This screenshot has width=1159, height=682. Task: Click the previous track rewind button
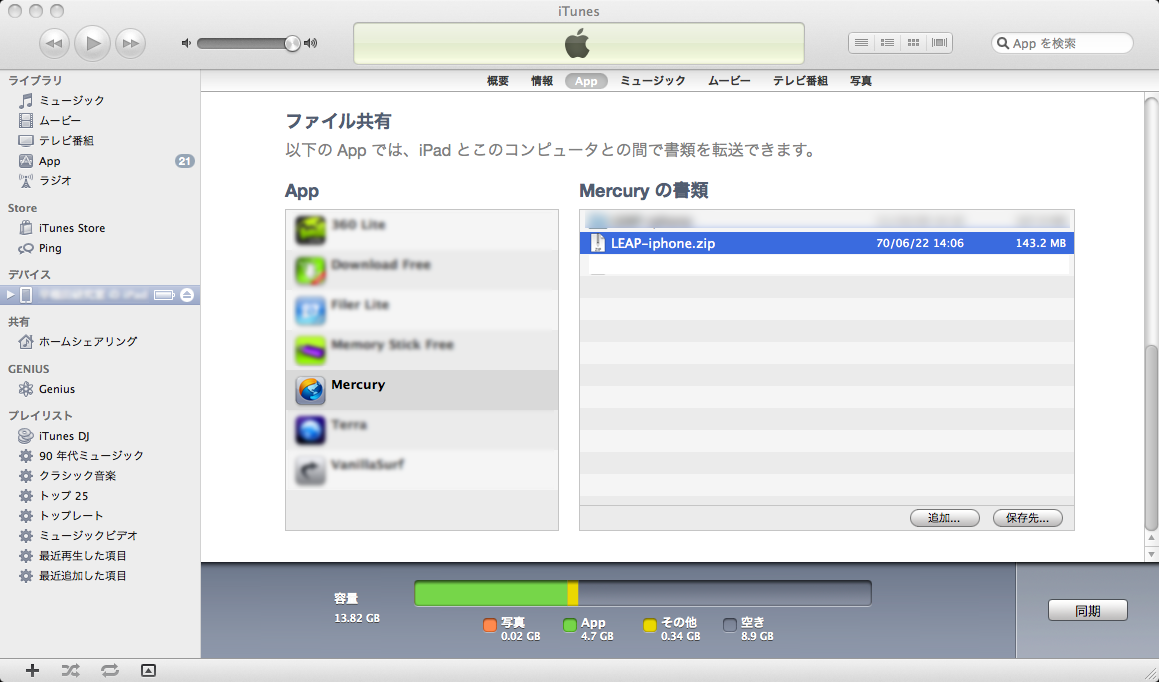click(54, 44)
